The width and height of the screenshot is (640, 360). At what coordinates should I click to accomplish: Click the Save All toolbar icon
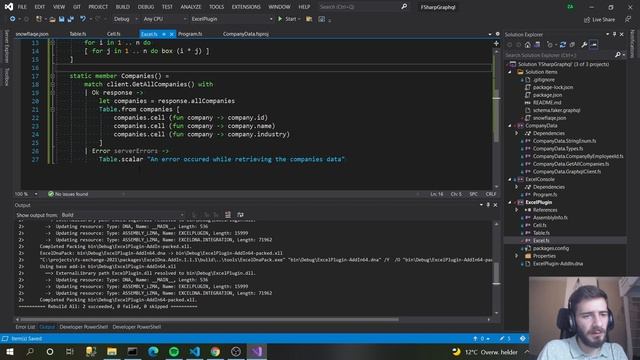pyautogui.click(x=71, y=19)
